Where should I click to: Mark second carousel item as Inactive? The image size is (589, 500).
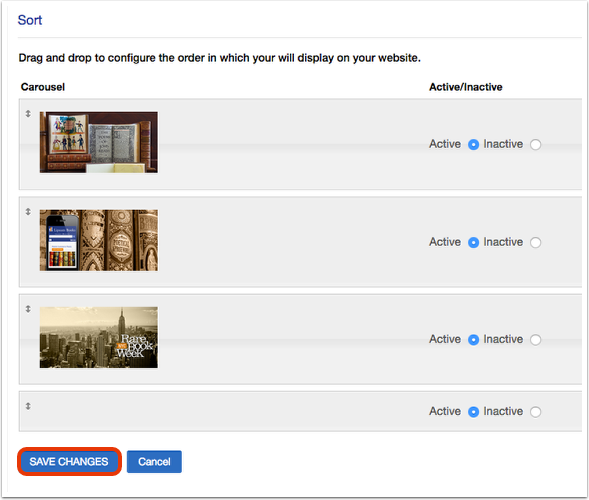(535, 243)
